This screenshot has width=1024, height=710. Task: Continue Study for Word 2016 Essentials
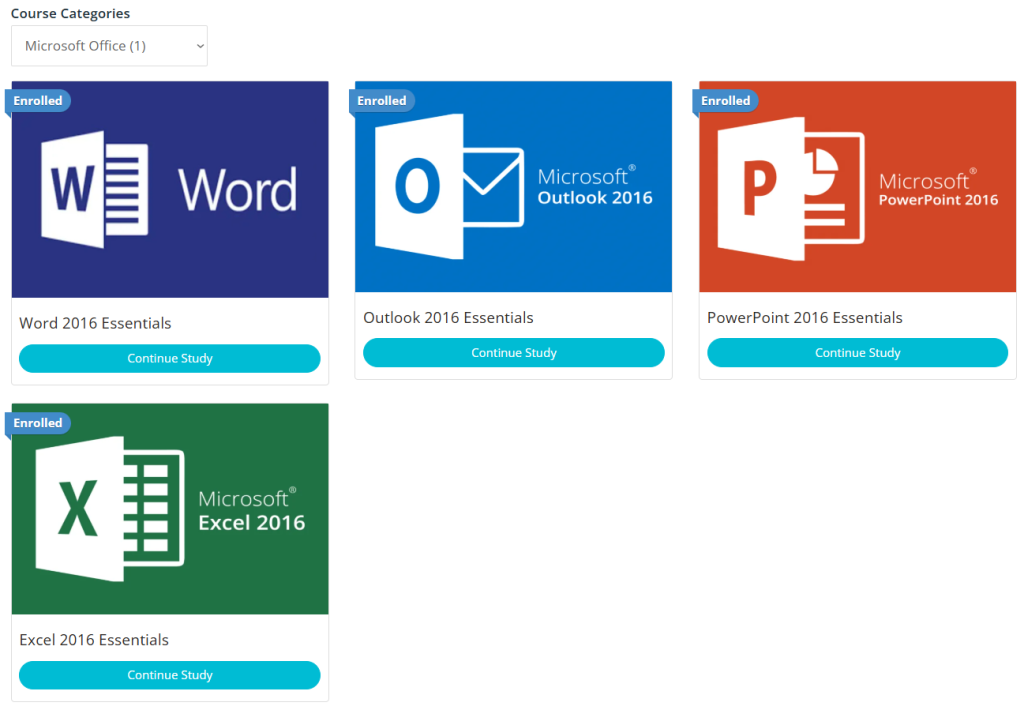(170, 359)
